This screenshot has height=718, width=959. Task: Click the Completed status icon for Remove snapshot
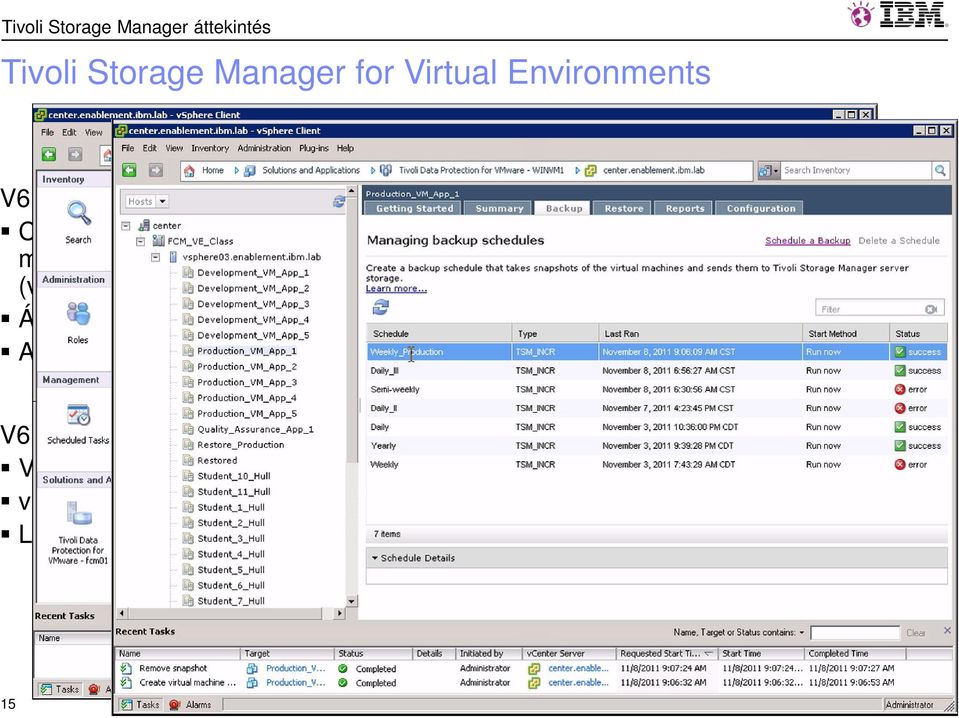pyautogui.click(x=343, y=668)
